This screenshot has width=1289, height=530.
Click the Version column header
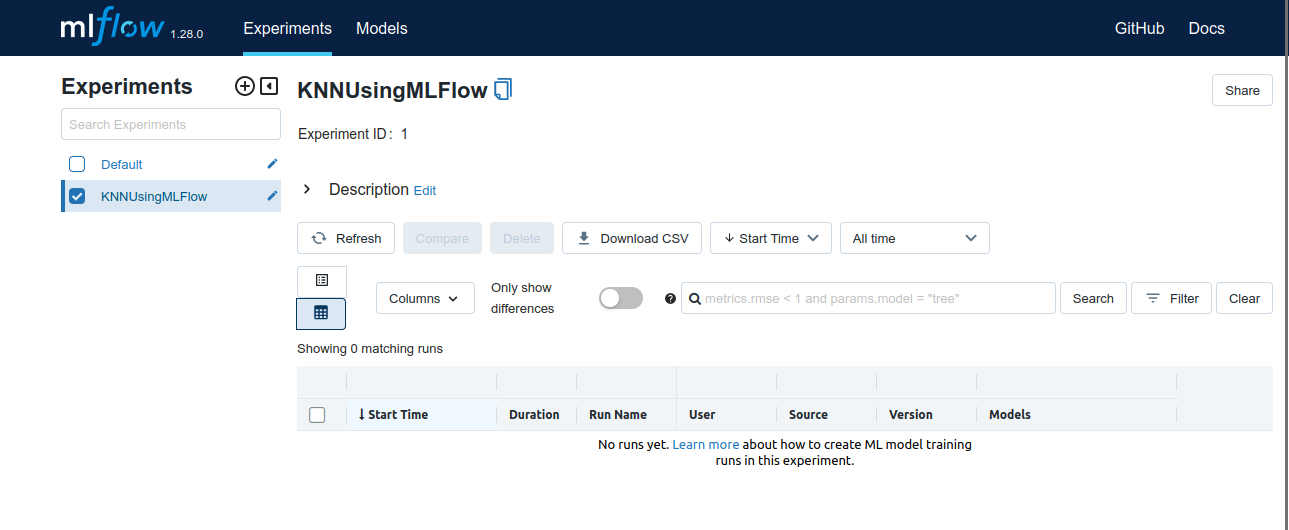point(911,414)
